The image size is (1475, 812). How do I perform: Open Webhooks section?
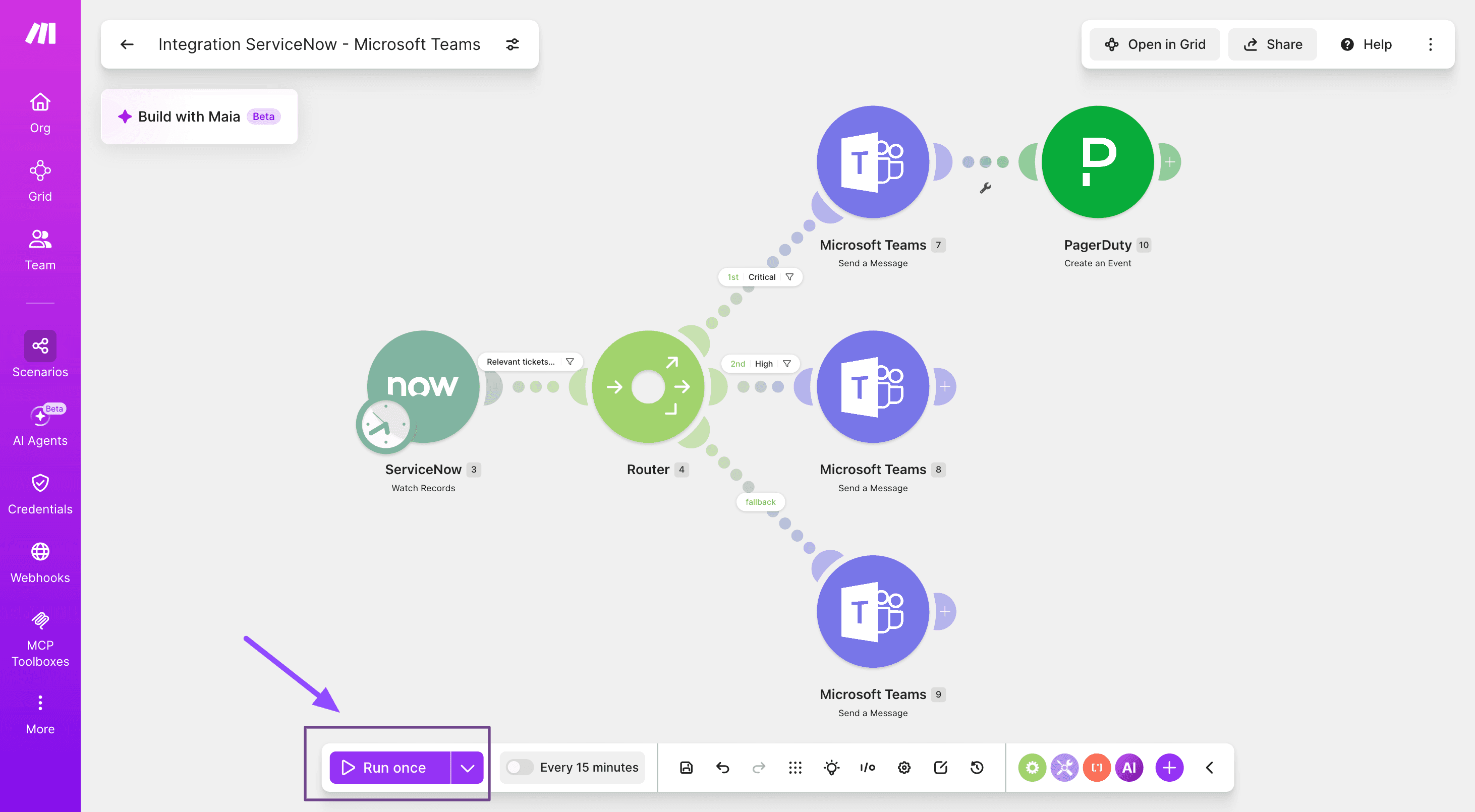(x=40, y=563)
